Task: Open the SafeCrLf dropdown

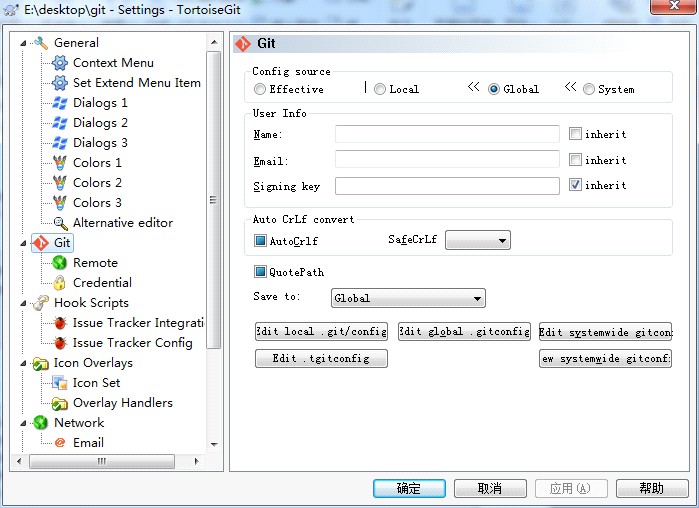Action: [478, 241]
